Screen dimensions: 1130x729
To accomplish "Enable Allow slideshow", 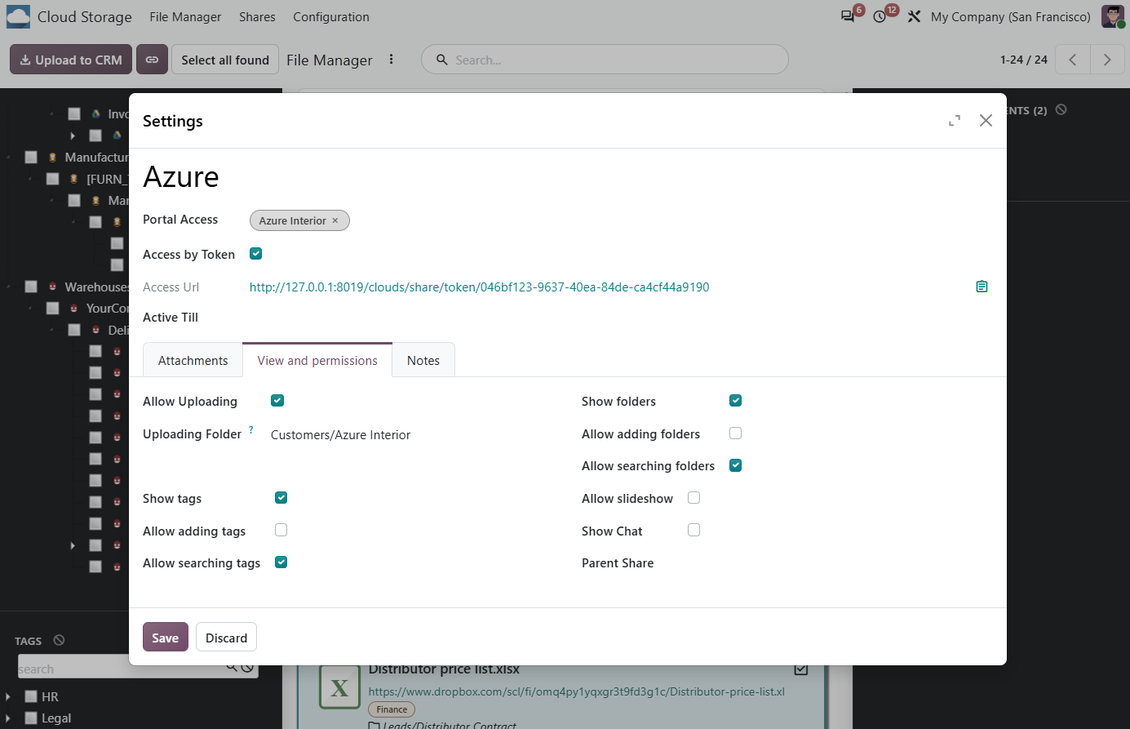I will point(693,498).
